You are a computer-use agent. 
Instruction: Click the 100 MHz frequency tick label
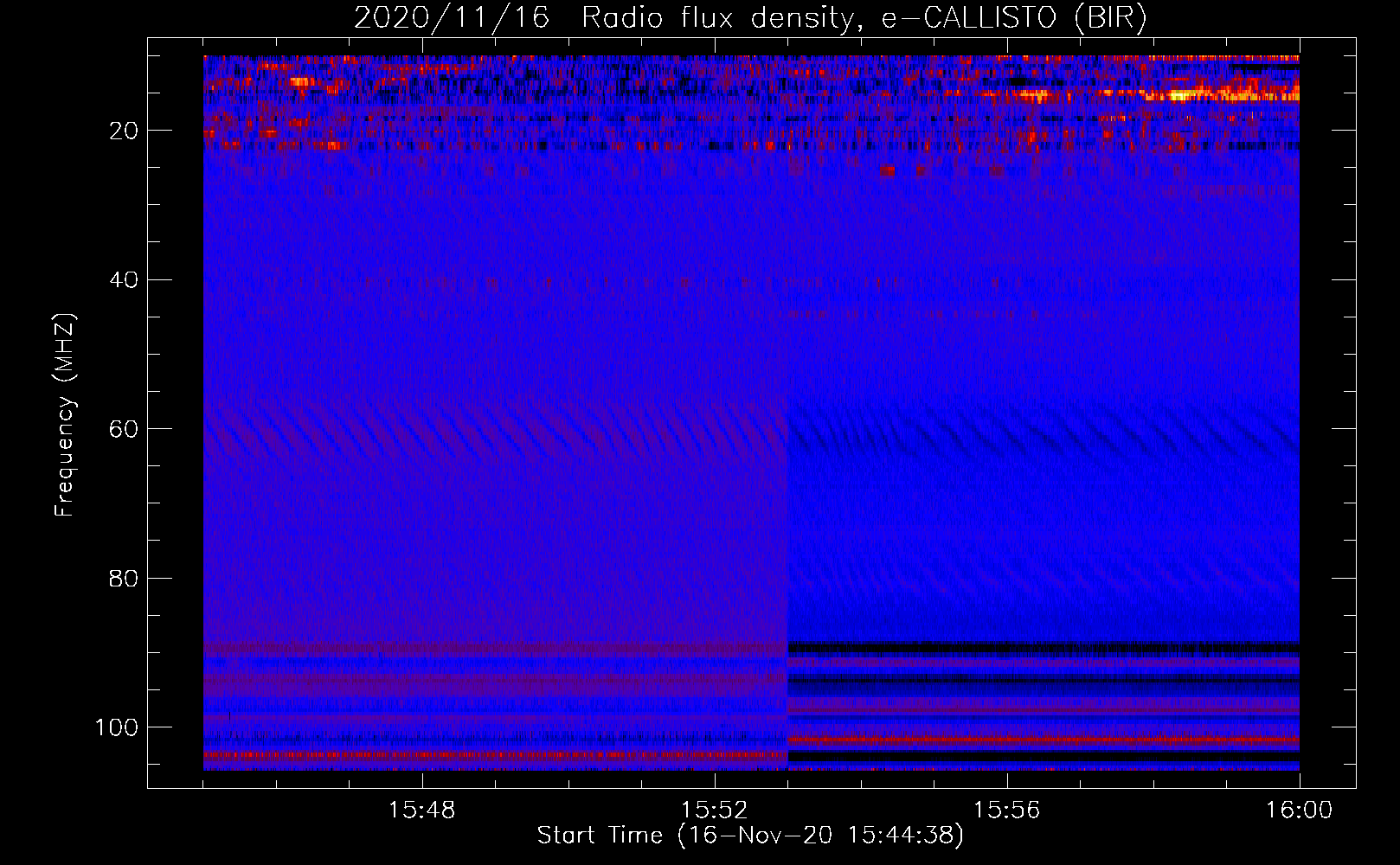click(x=117, y=727)
